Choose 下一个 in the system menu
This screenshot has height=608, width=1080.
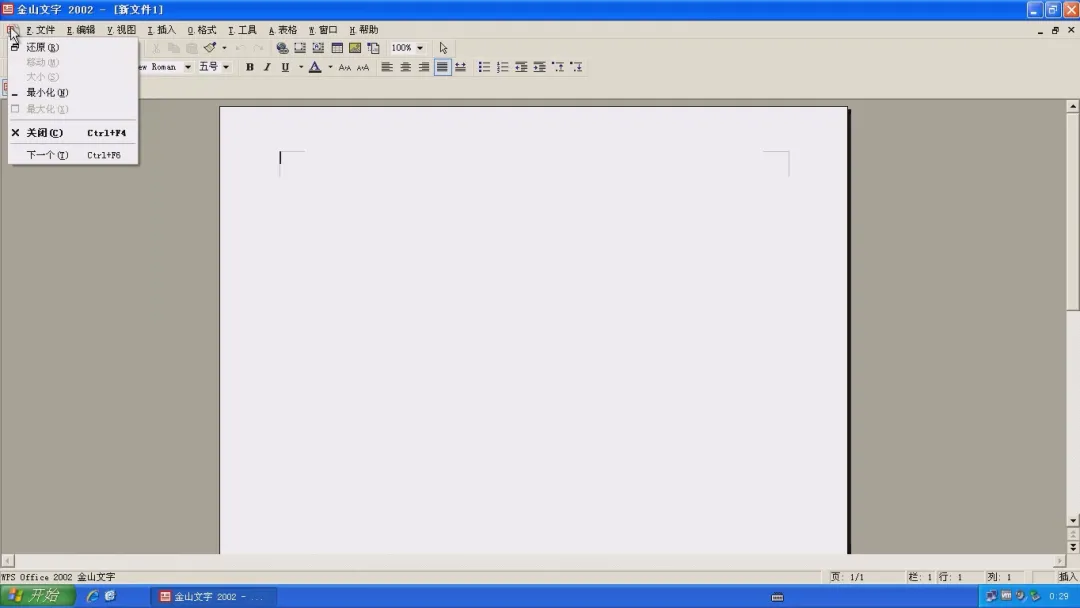click(x=72, y=155)
